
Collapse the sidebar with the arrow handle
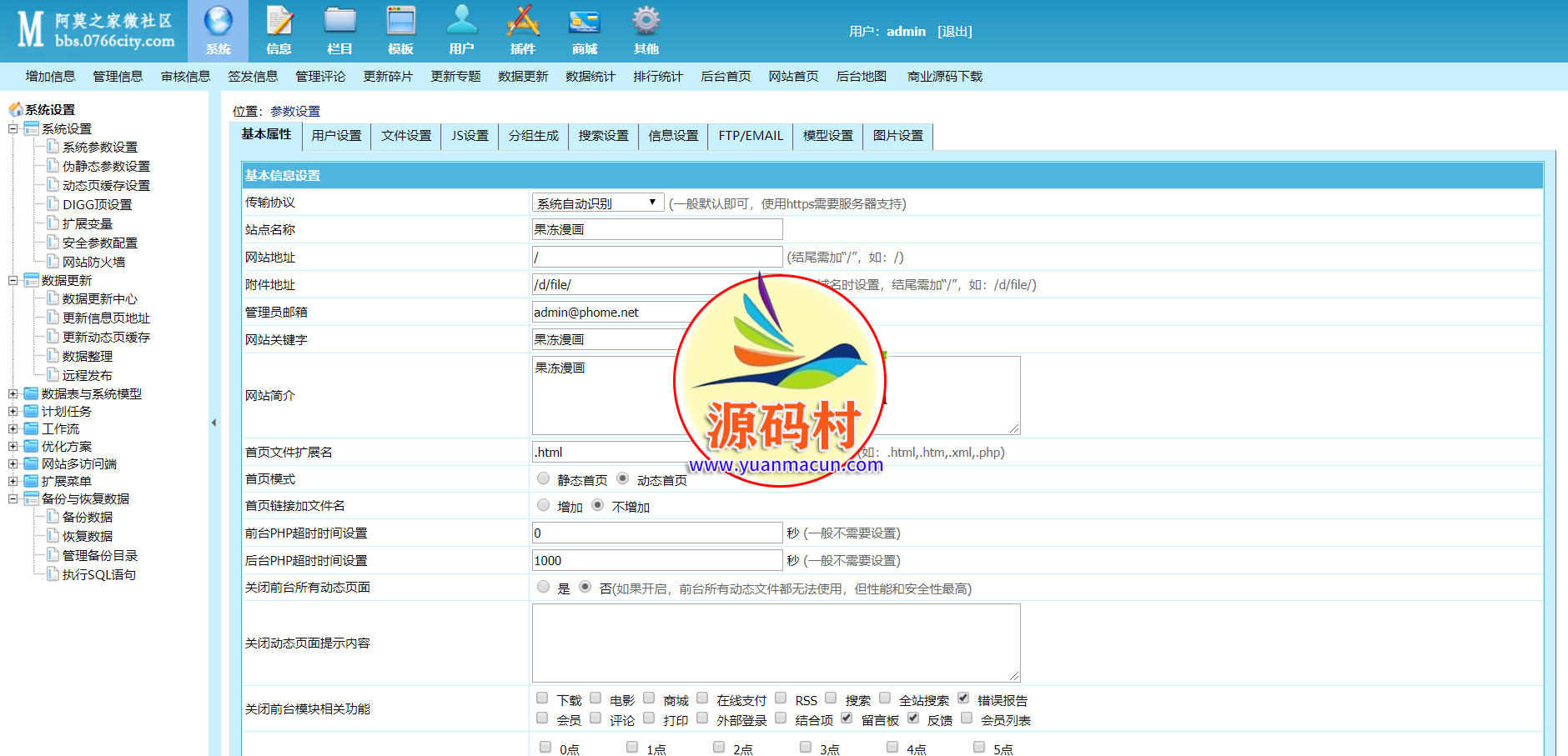[214, 423]
